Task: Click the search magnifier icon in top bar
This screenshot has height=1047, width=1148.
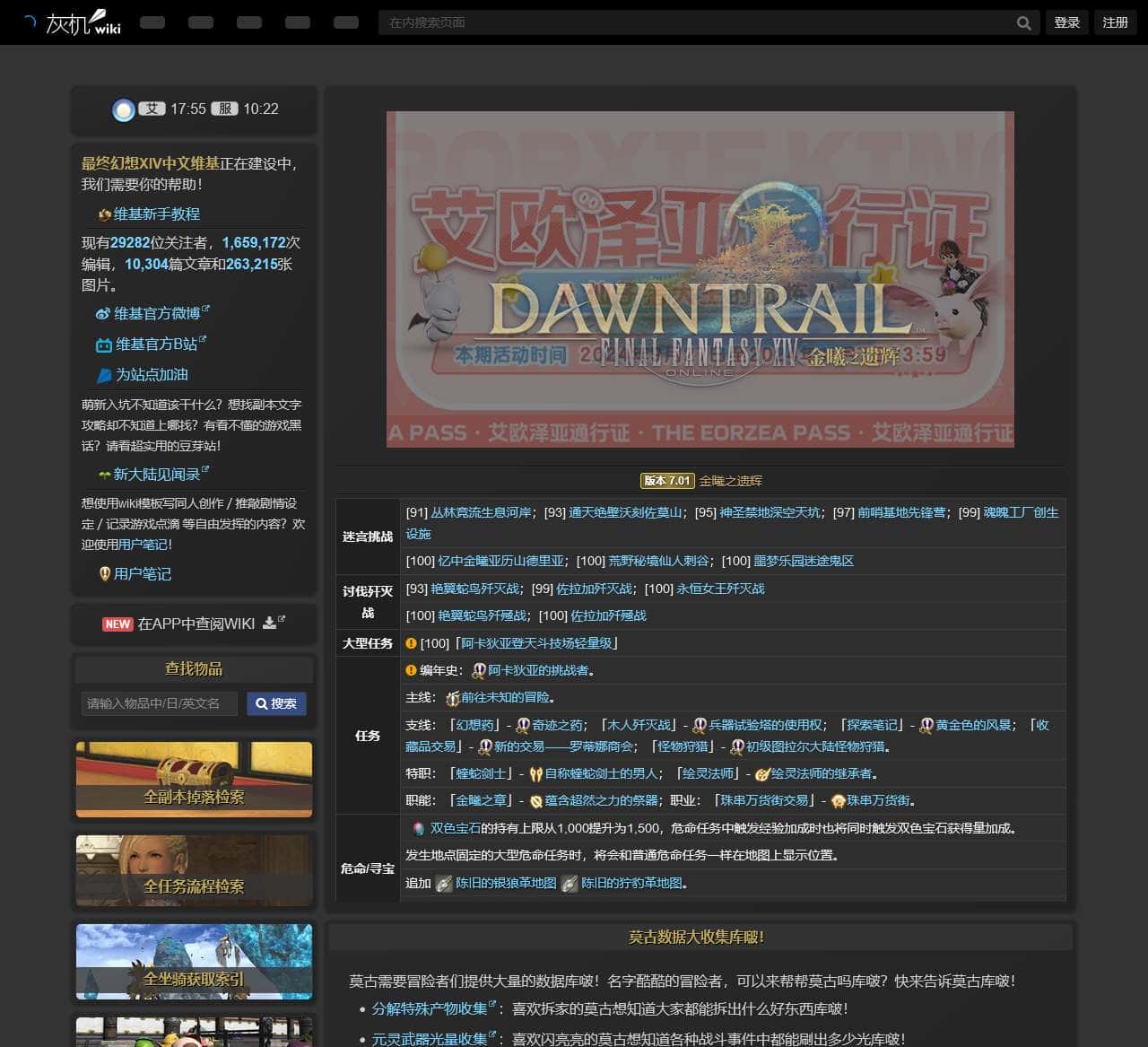Action: pyautogui.click(x=1023, y=23)
